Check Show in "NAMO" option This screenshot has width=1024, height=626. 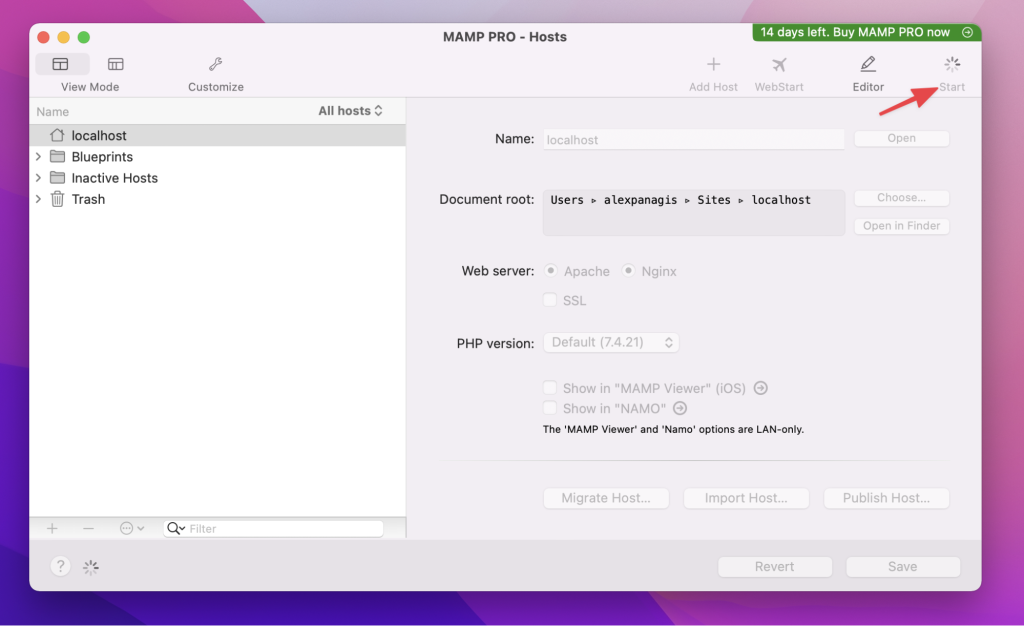coord(550,408)
